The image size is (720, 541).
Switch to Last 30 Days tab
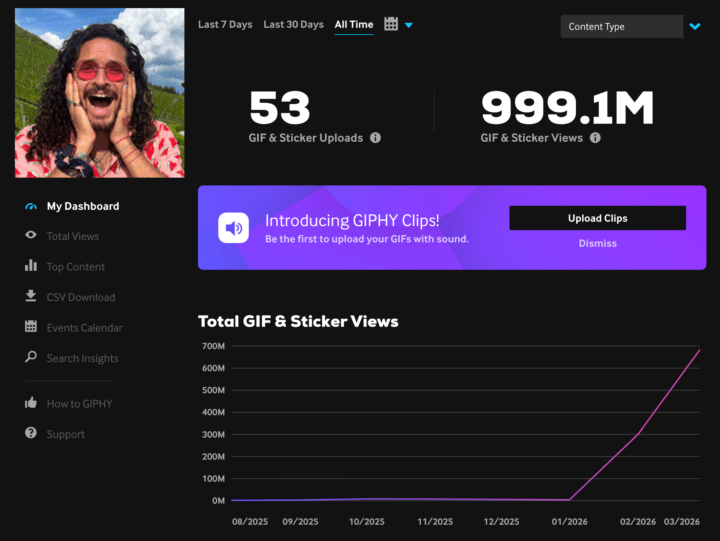point(293,24)
